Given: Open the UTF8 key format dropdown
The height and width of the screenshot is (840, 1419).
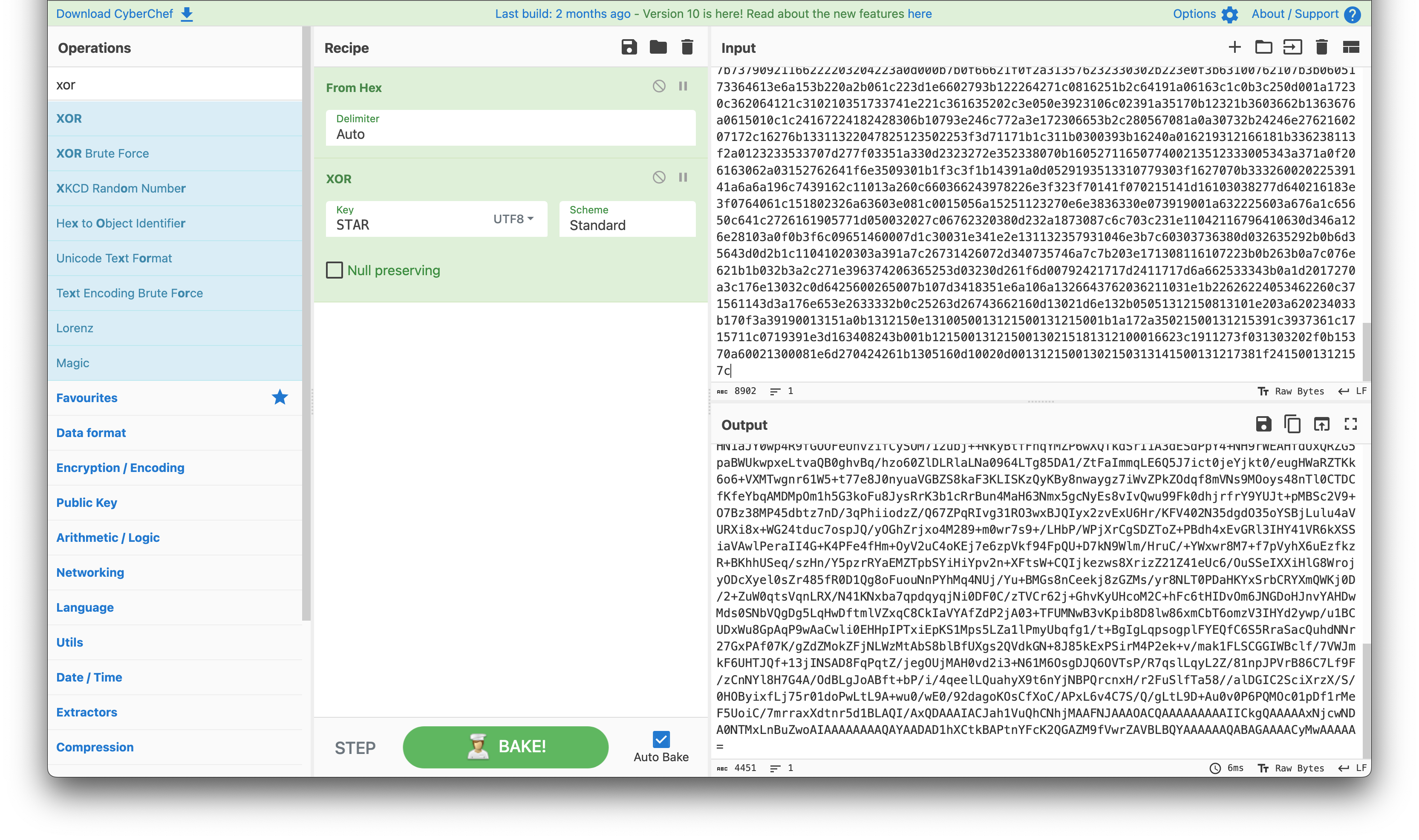Looking at the screenshot, I should click(513, 219).
